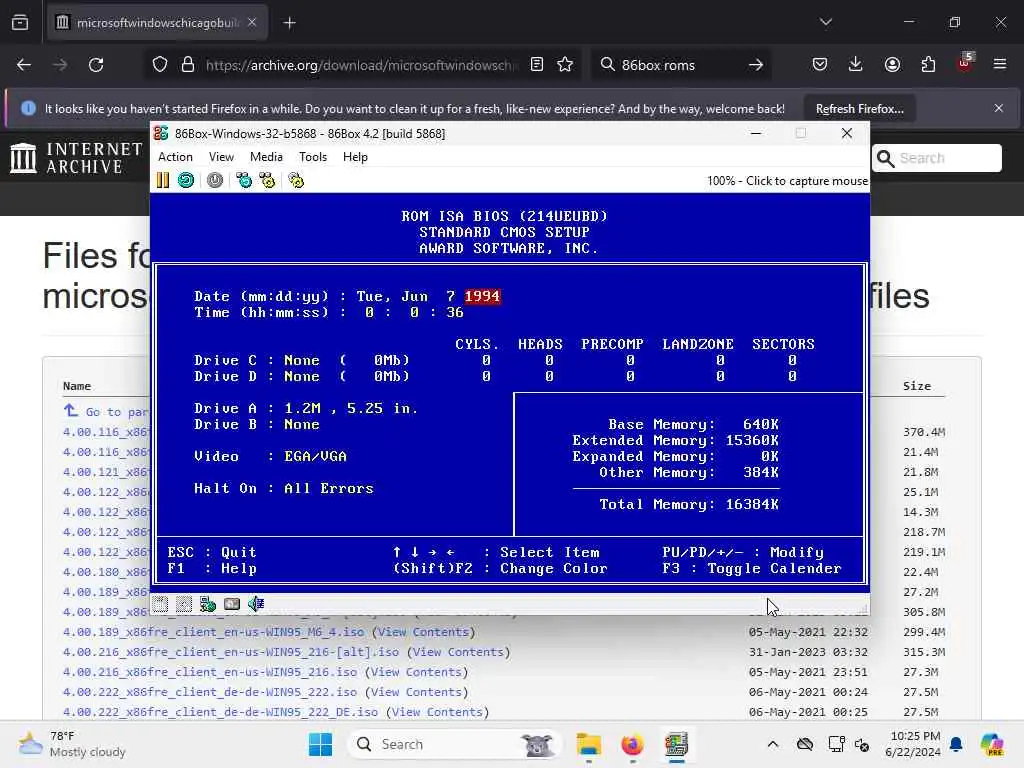
Task: Click the Refresh Firefox button
Action: click(859, 108)
